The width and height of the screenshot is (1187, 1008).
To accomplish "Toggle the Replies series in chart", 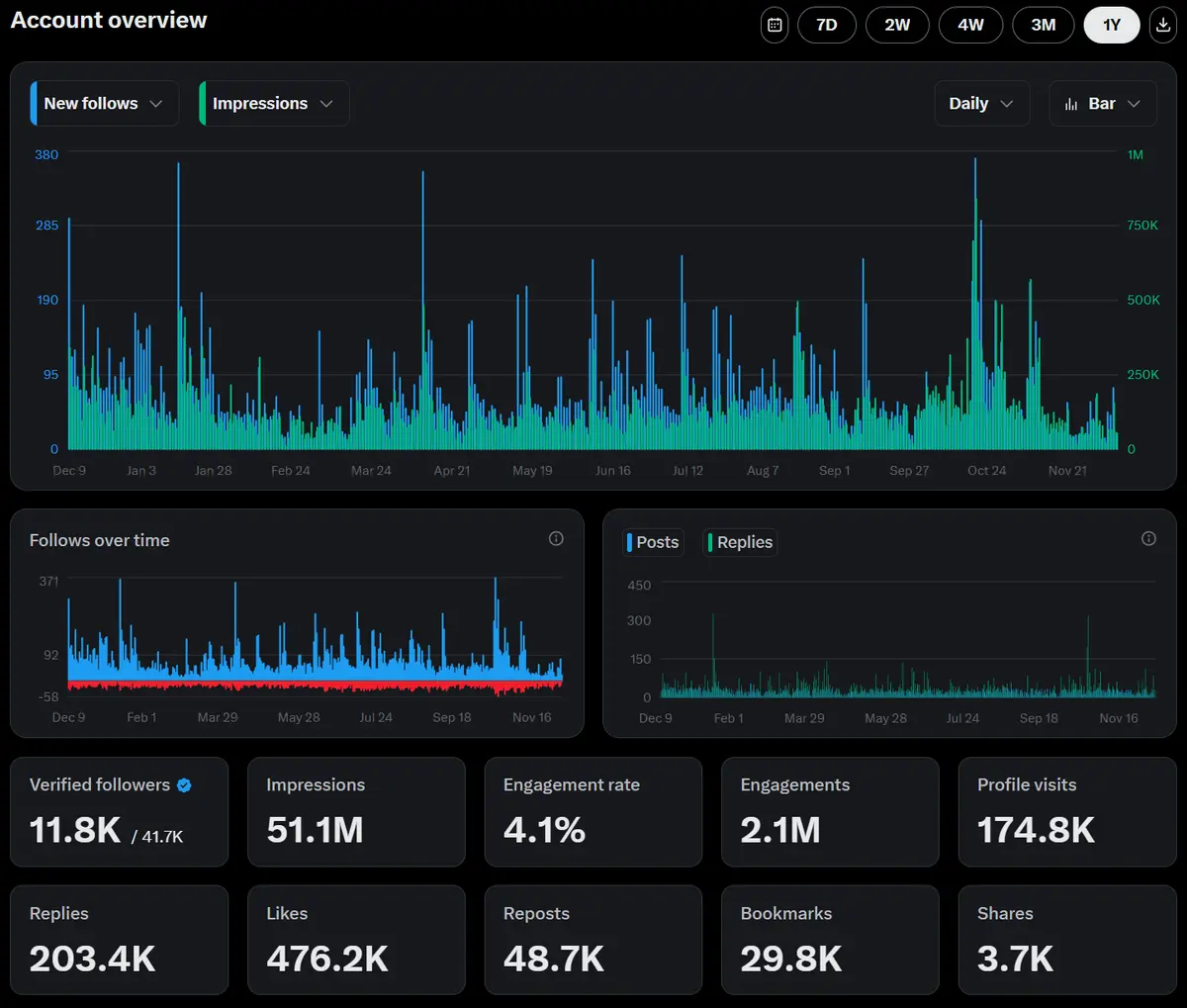I will [740, 542].
